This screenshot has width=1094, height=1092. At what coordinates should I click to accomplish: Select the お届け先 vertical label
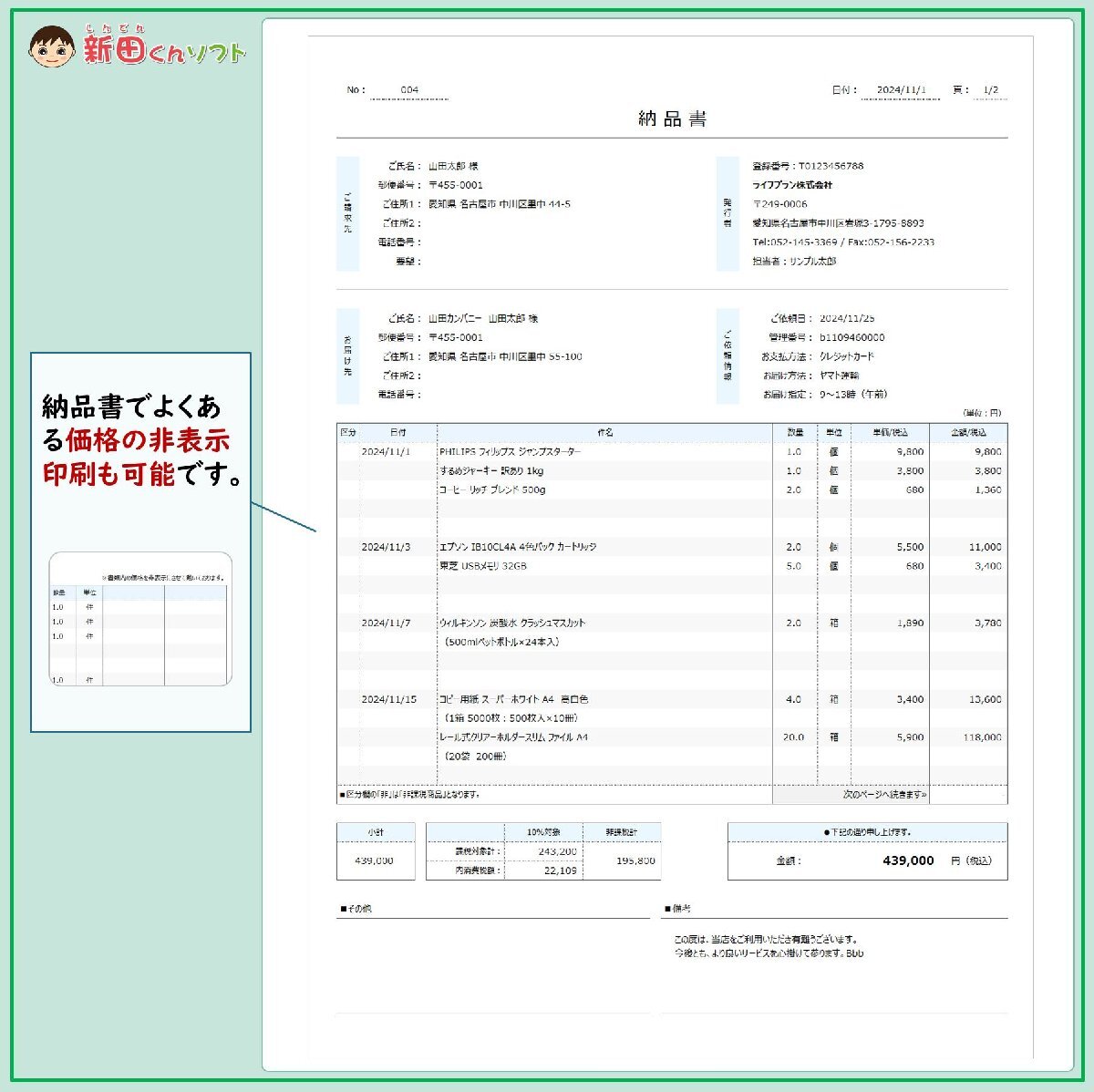click(348, 355)
